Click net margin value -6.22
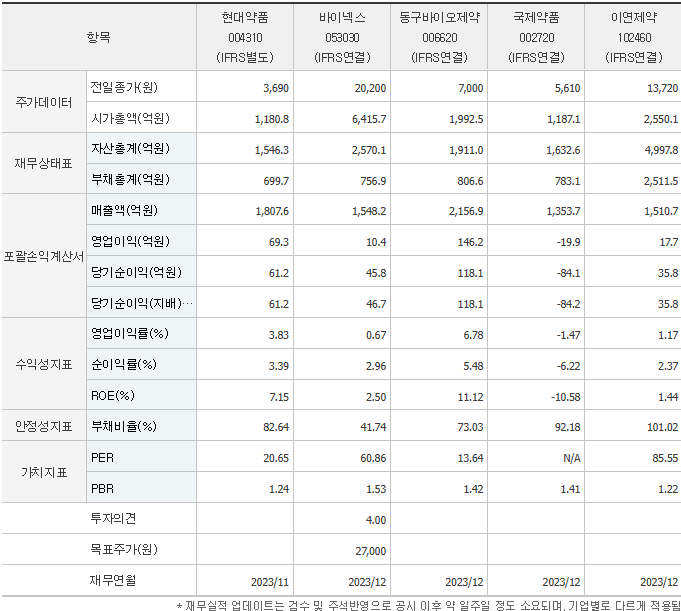 pyautogui.click(x=569, y=366)
